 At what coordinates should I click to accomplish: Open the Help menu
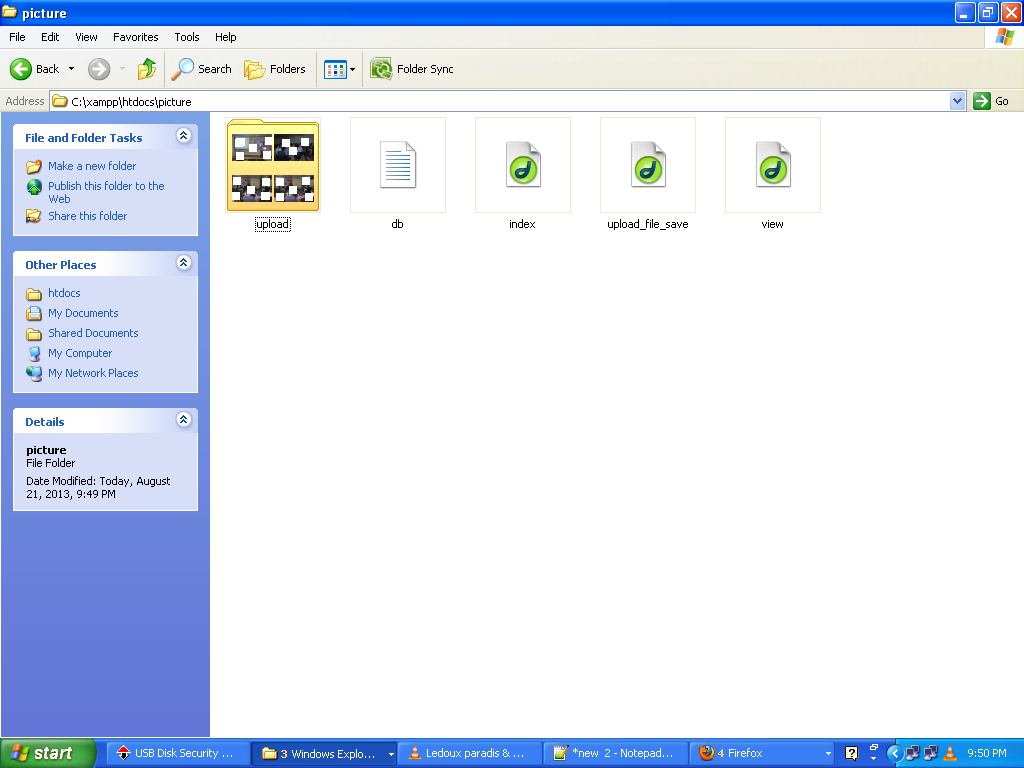[x=225, y=37]
